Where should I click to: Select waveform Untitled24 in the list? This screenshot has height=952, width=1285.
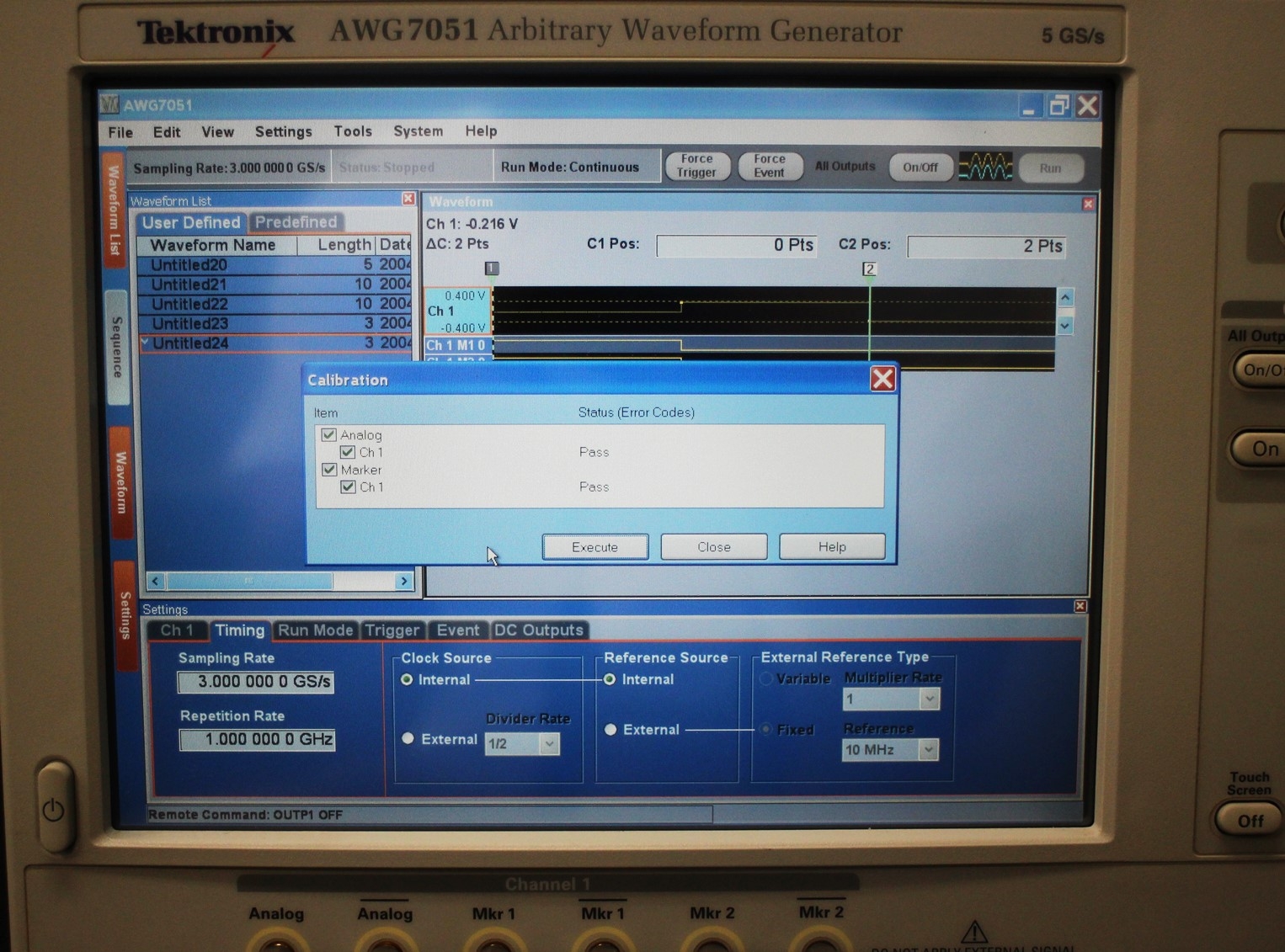pos(275,343)
